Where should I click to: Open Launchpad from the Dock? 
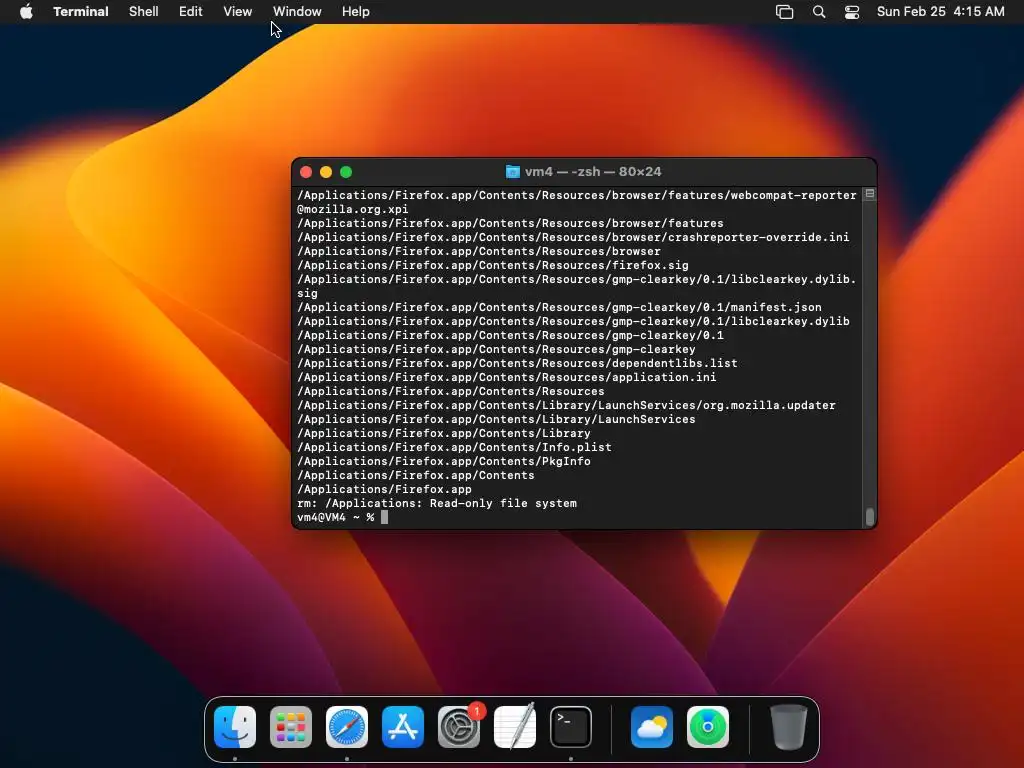click(291, 727)
